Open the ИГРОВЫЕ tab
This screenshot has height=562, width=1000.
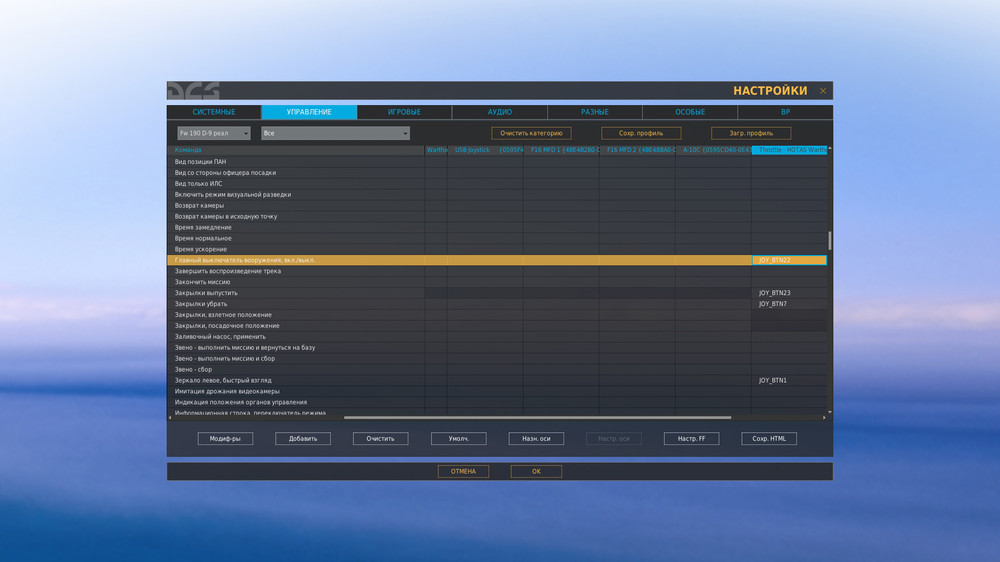(404, 112)
